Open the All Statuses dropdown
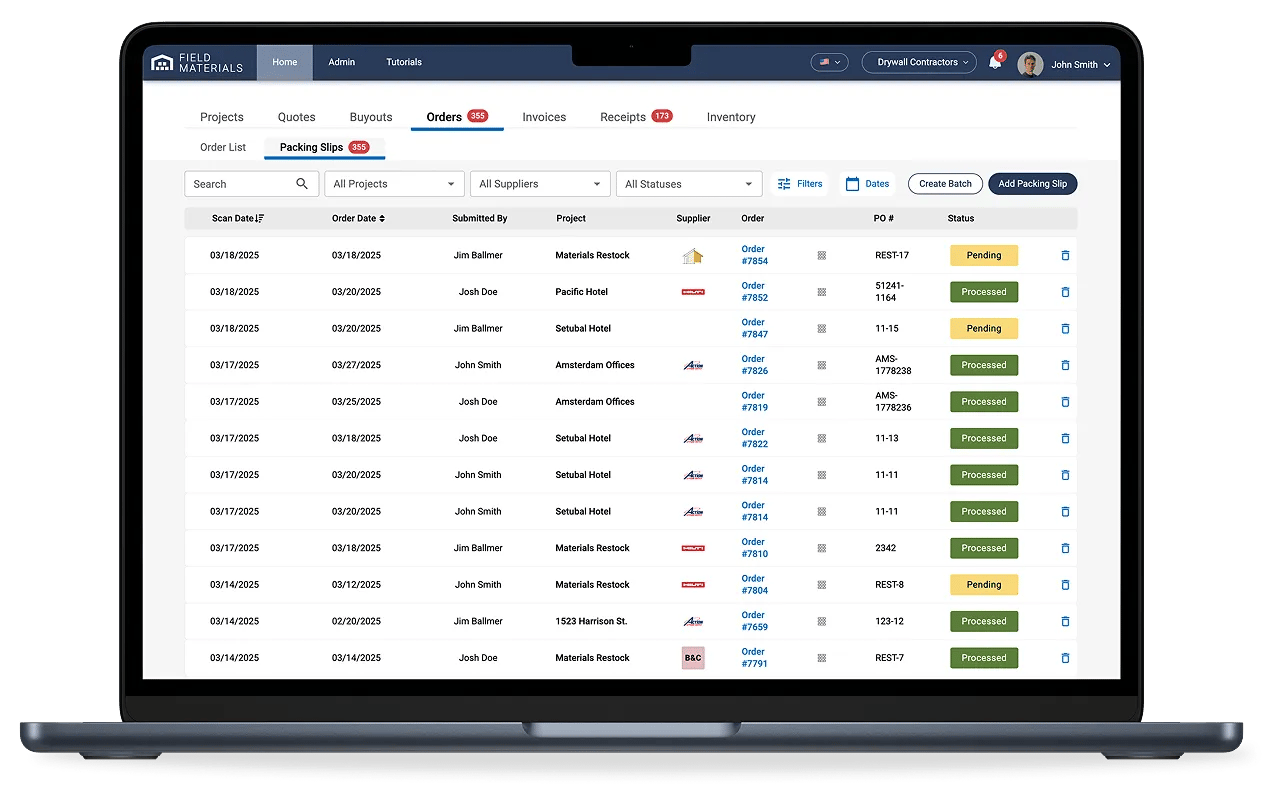 pyautogui.click(x=688, y=184)
